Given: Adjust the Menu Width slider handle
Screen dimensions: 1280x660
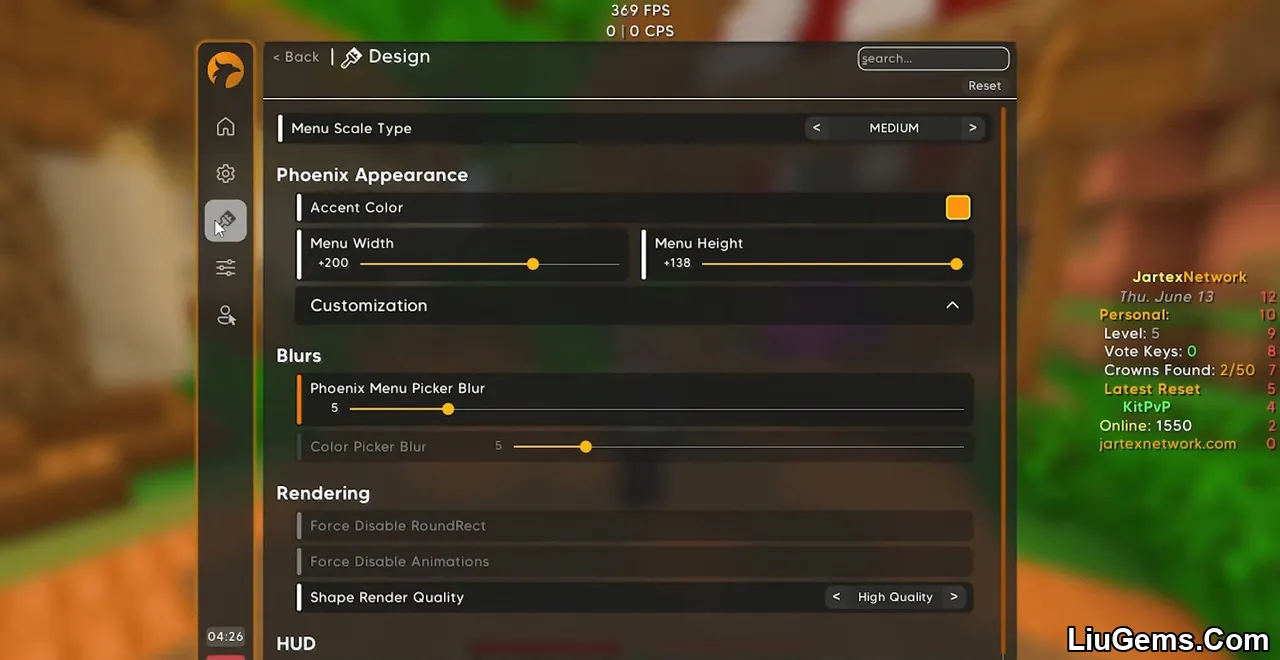Looking at the screenshot, I should 533,264.
